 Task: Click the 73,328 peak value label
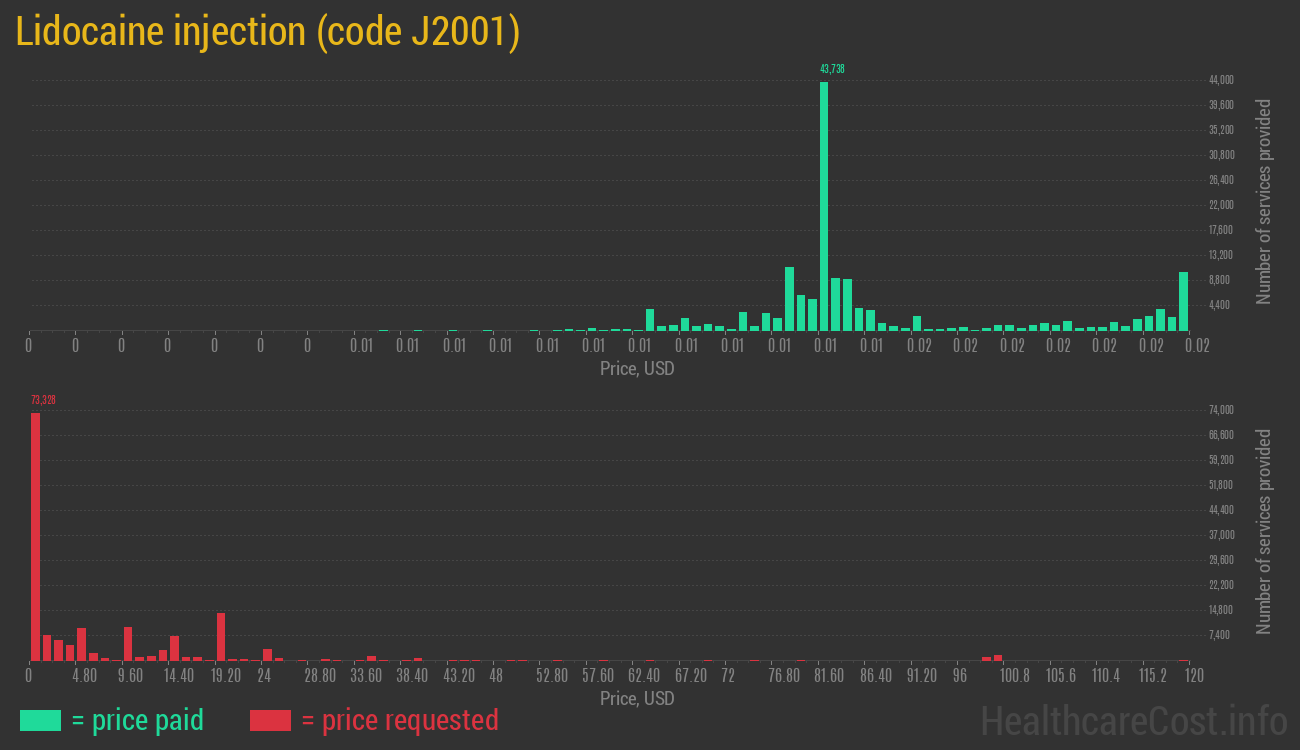(43, 400)
